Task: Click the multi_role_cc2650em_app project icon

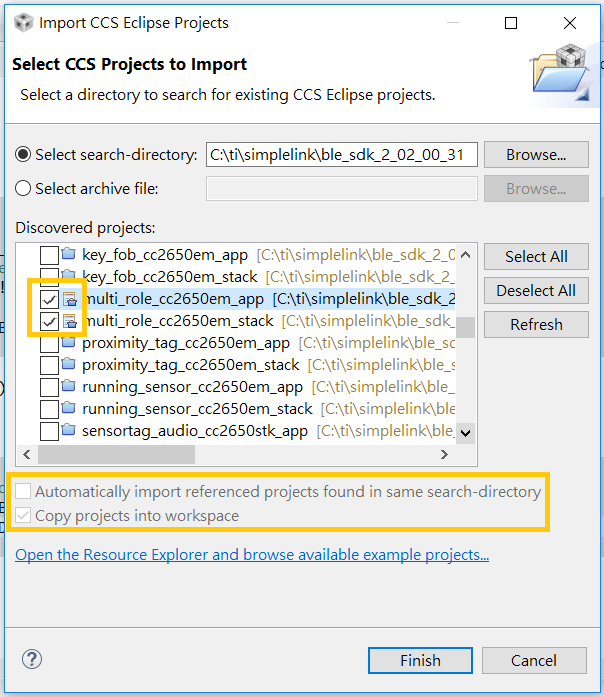Action: point(69,299)
